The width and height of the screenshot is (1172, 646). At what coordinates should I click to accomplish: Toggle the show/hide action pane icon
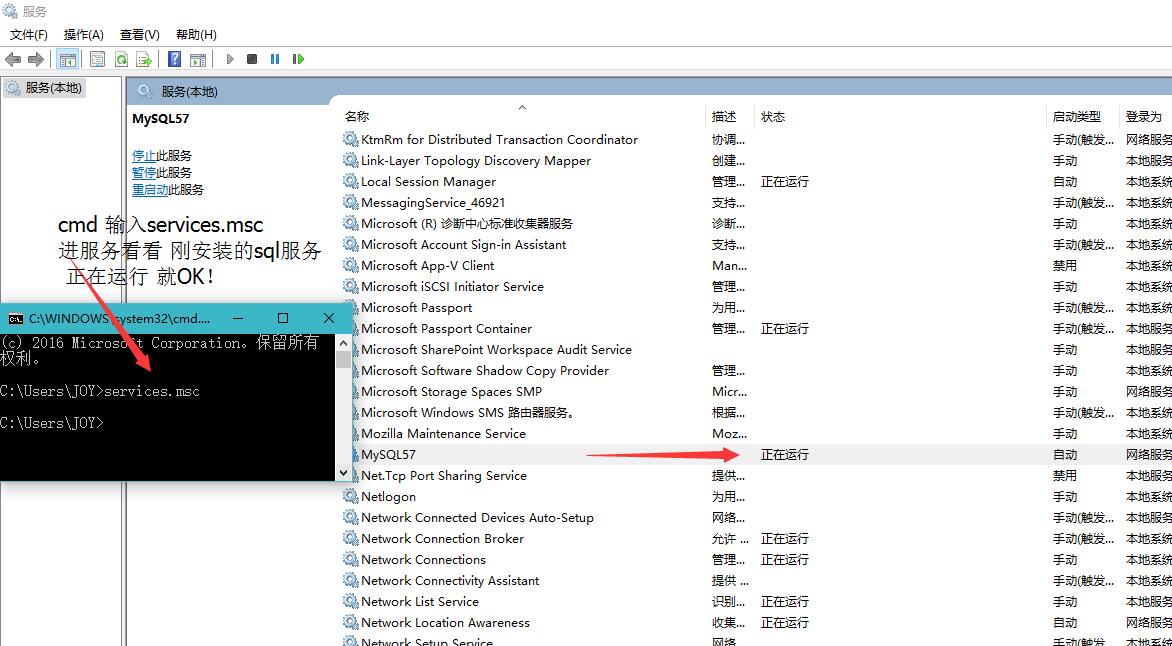(197, 59)
